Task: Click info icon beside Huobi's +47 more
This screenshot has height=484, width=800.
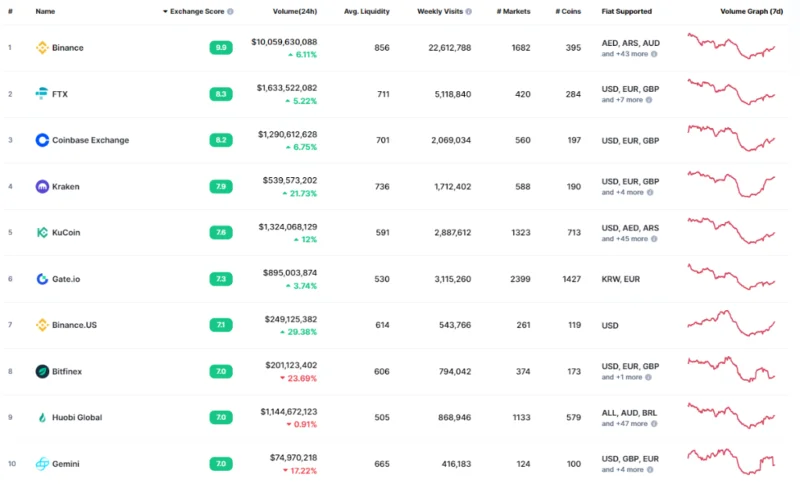Action: [654, 424]
